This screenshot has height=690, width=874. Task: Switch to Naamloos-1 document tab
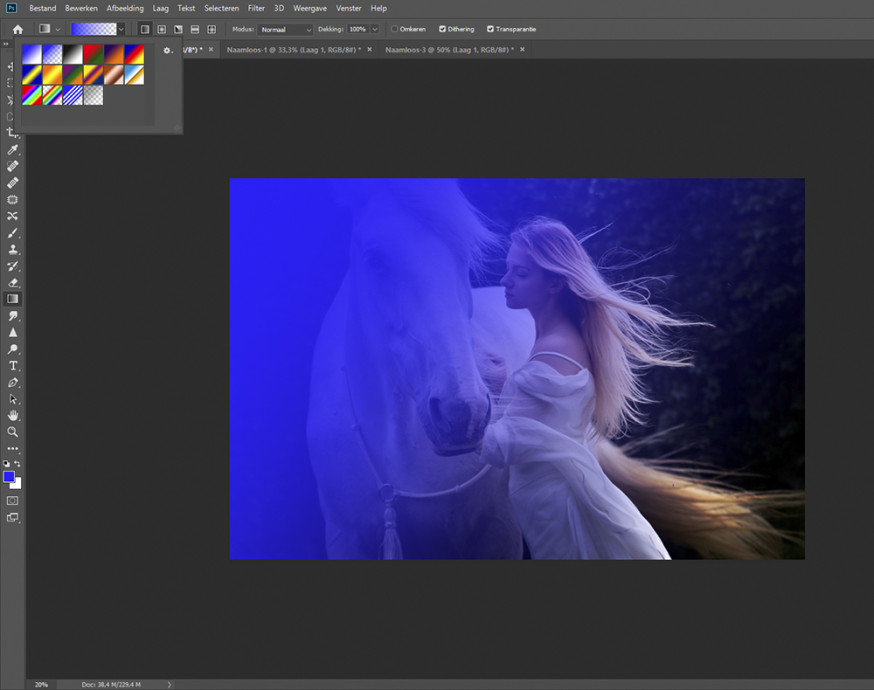pos(294,50)
